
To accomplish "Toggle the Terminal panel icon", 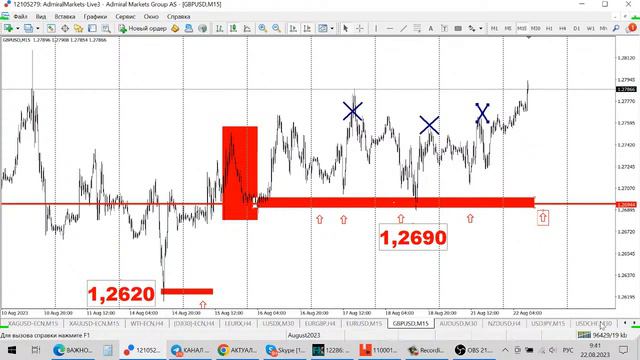I will click(x=92, y=28).
